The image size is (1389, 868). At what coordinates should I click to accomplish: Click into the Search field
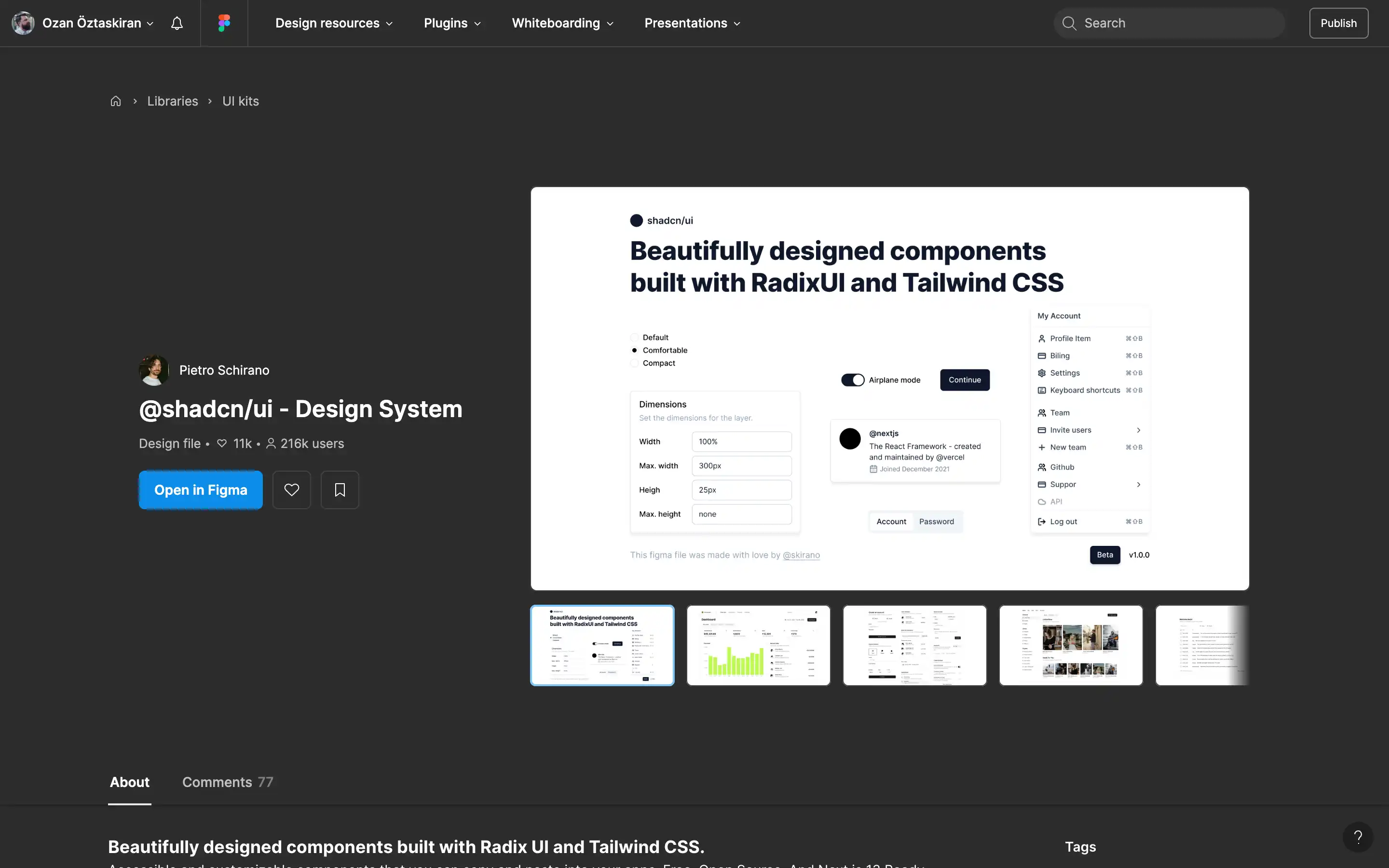click(x=1169, y=23)
